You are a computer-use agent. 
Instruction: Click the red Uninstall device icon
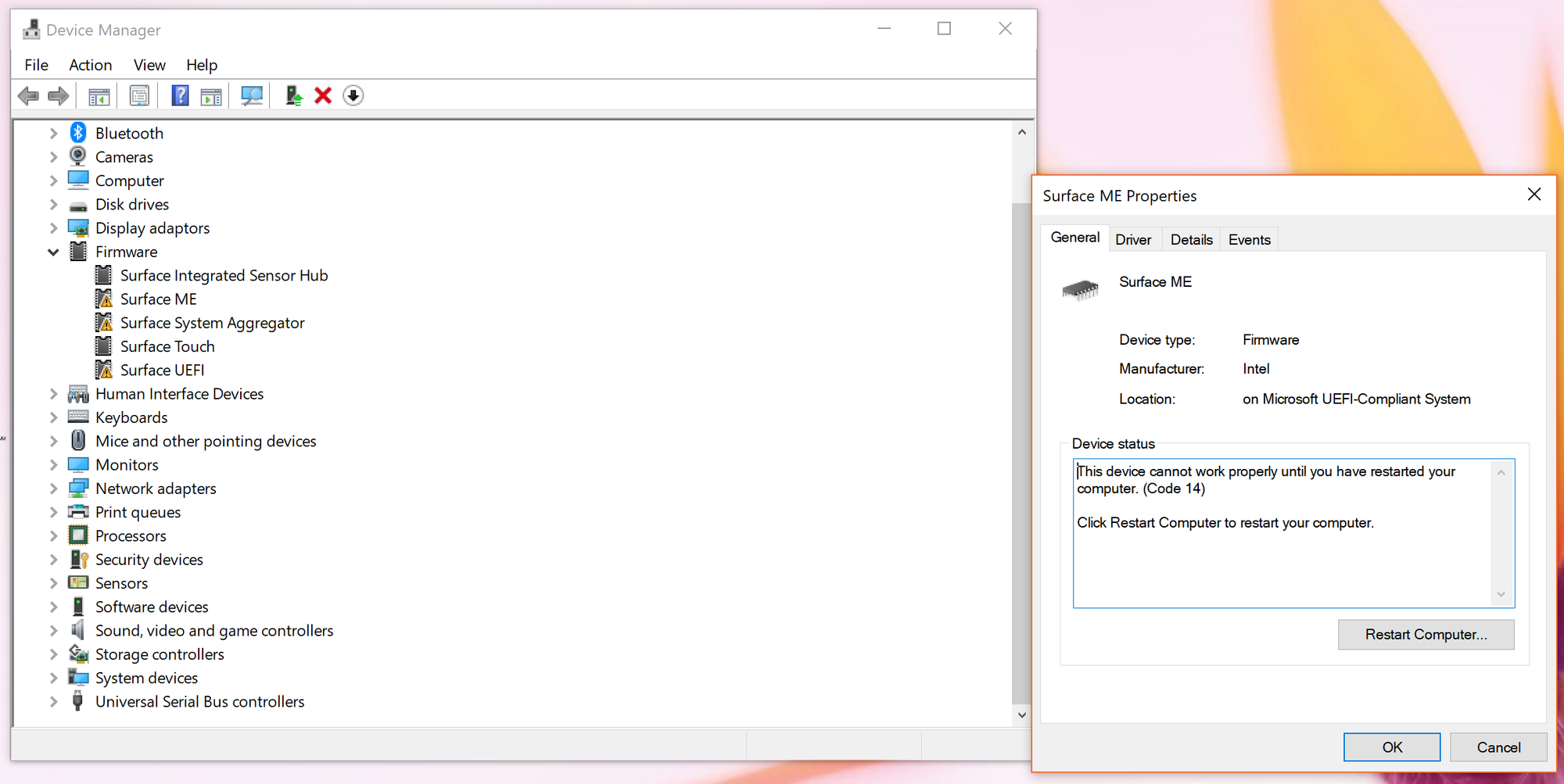point(322,95)
